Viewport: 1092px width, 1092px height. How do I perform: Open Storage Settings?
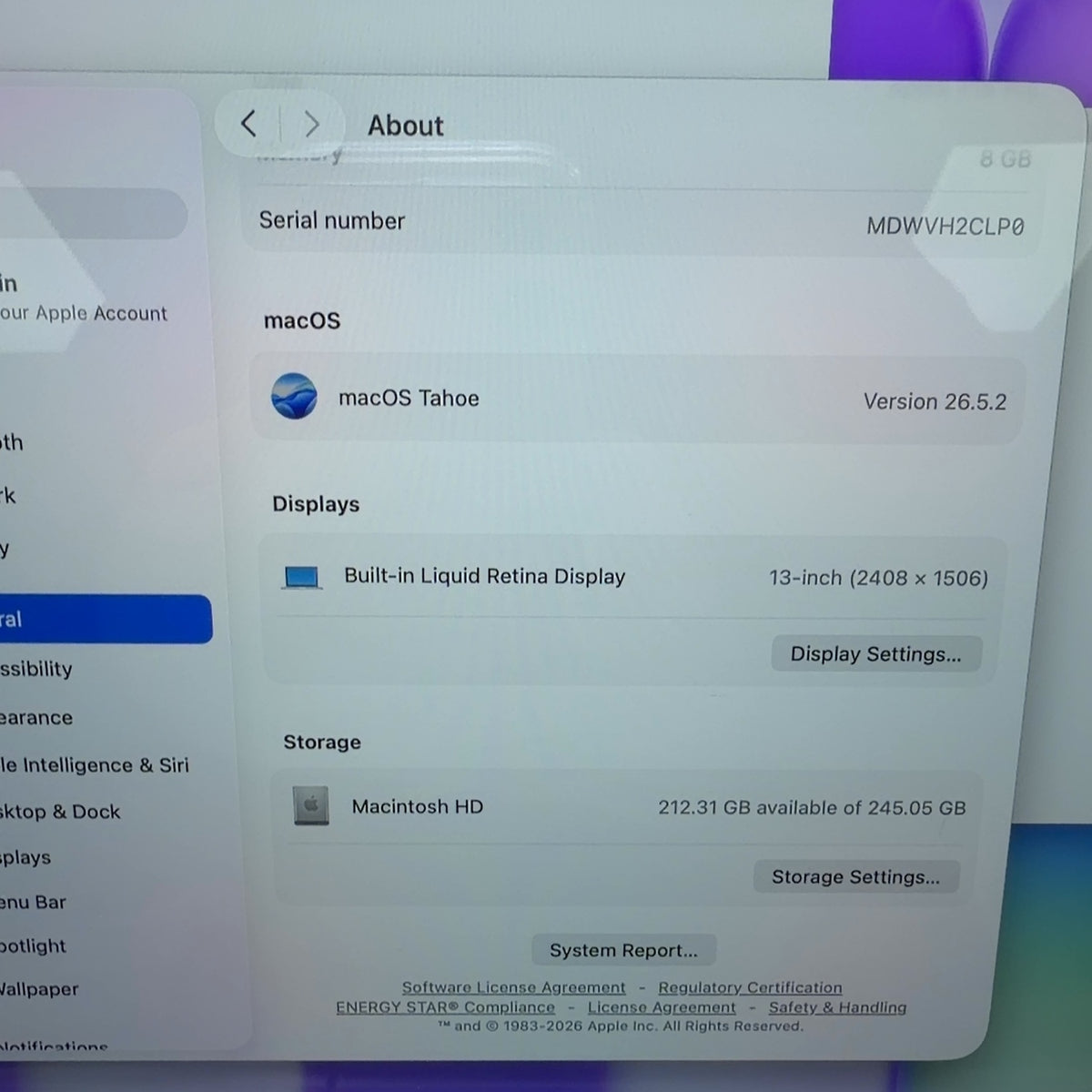click(x=855, y=876)
